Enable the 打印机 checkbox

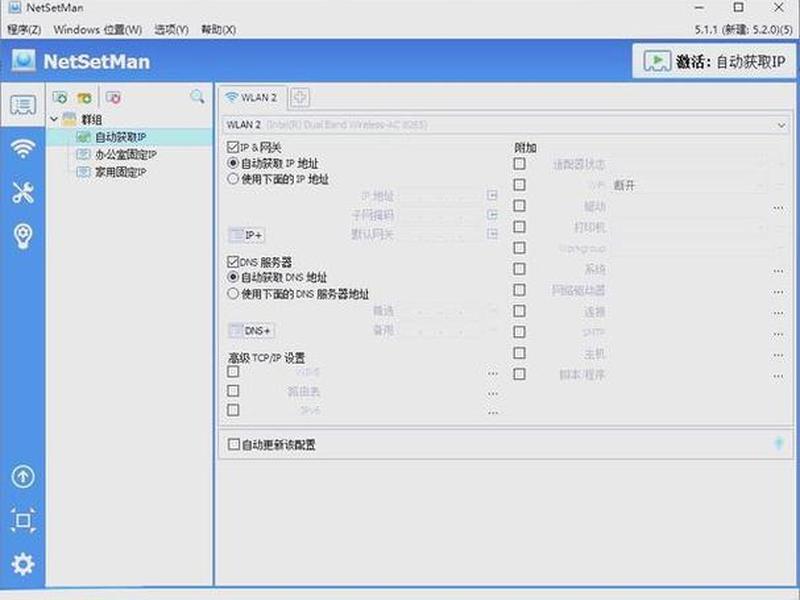(x=519, y=227)
